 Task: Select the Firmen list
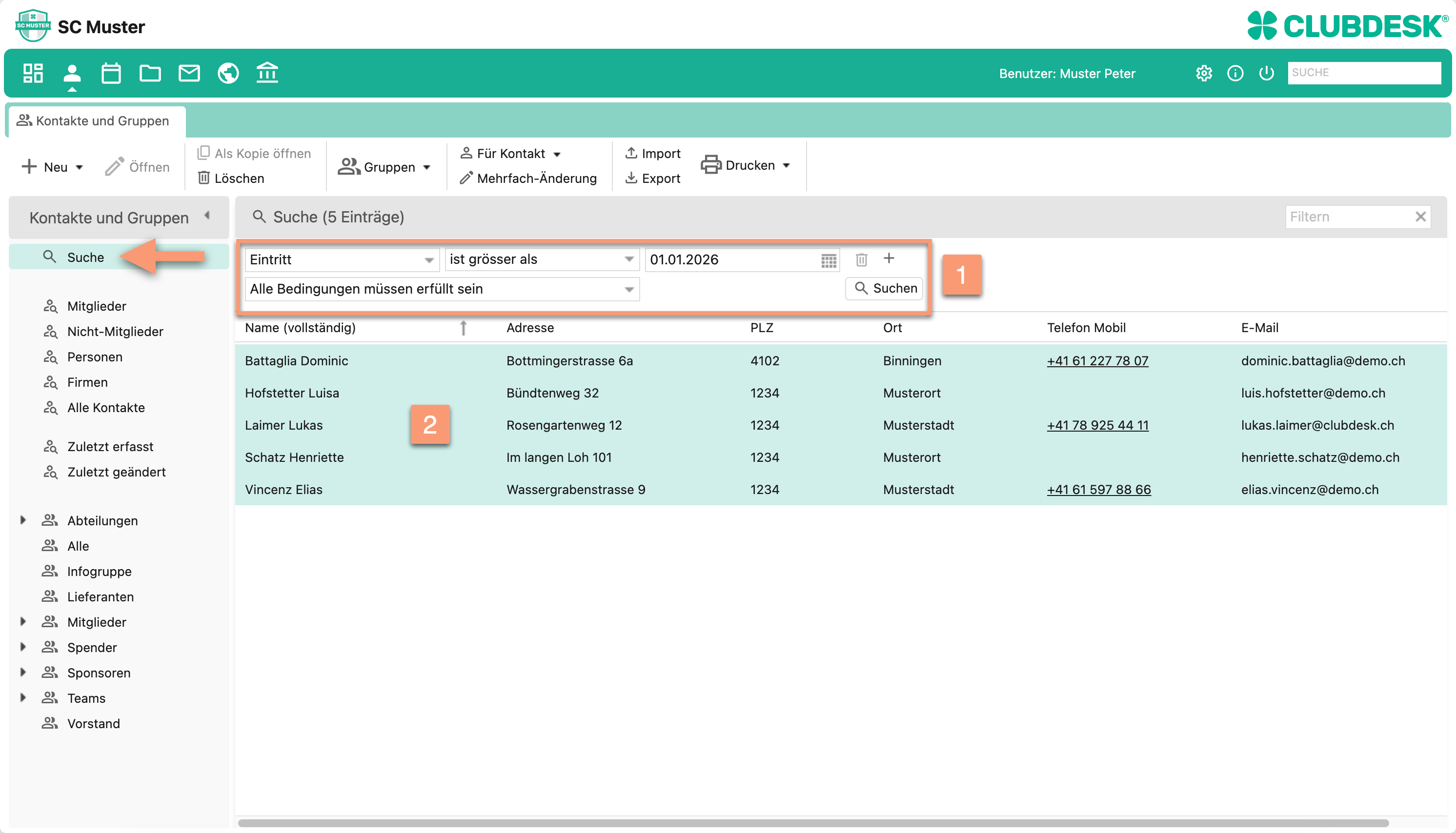click(x=87, y=382)
